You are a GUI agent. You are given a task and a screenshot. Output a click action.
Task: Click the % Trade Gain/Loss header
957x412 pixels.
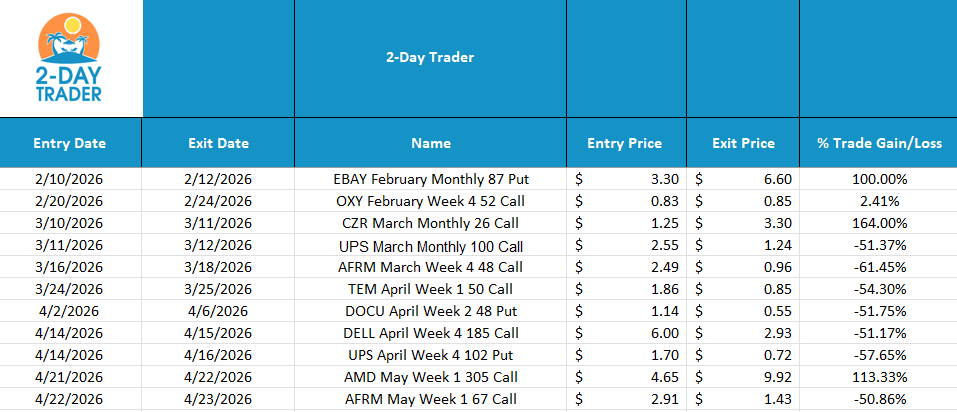pyautogui.click(x=879, y=143)
